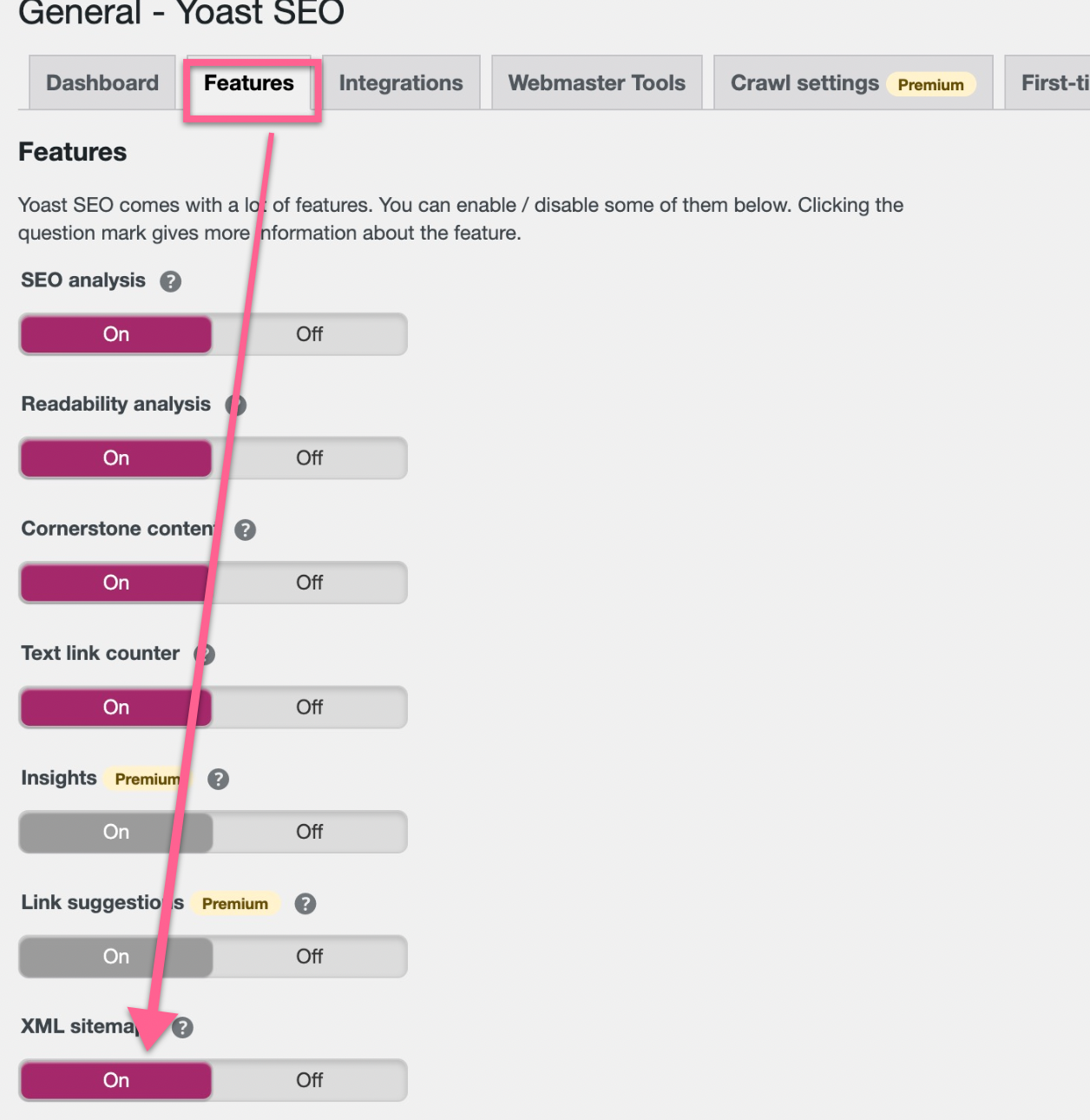Open Link suggestions help question mark

tap(305, 904)
